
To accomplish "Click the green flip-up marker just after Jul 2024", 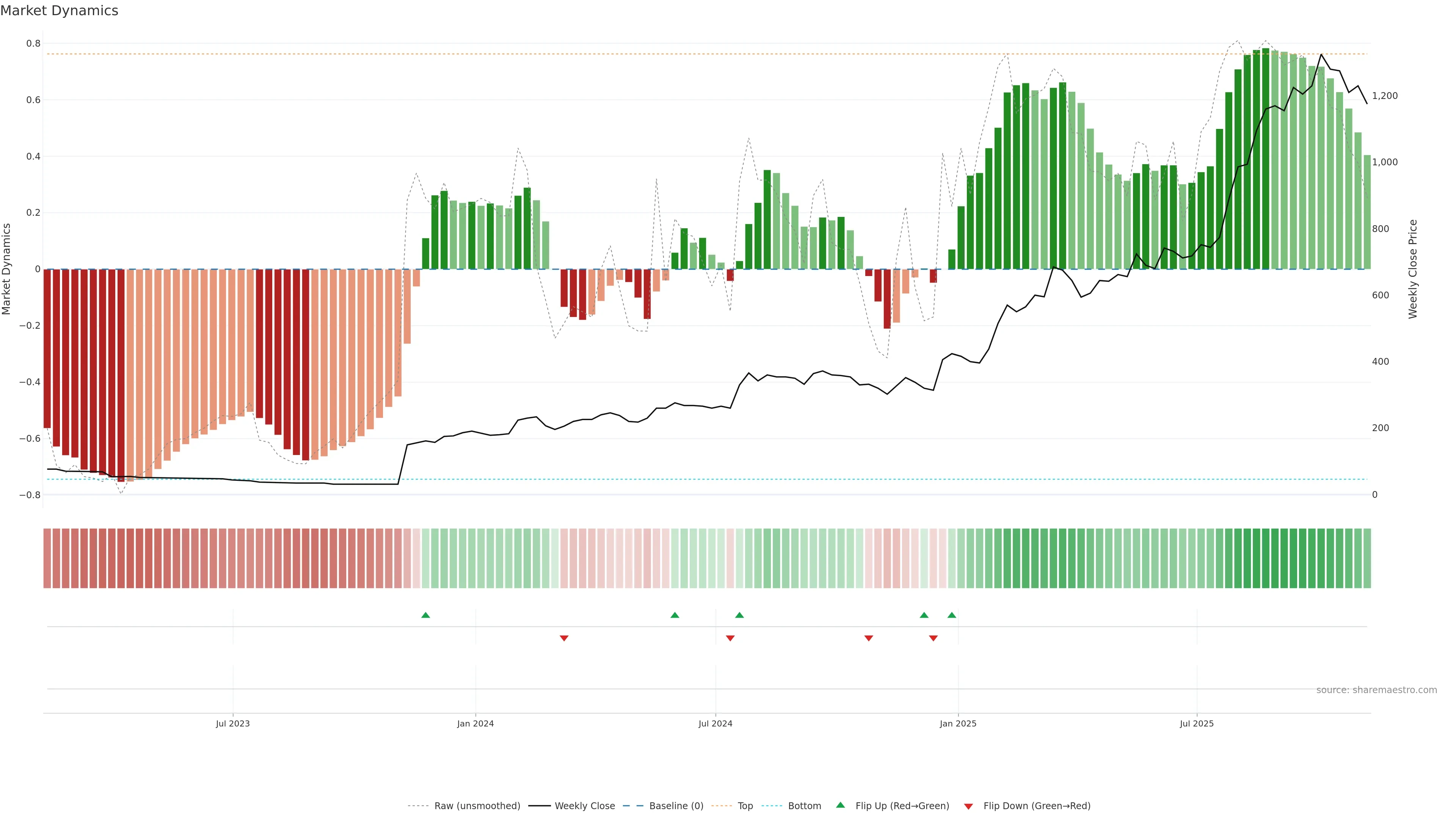I will point(739,615).
